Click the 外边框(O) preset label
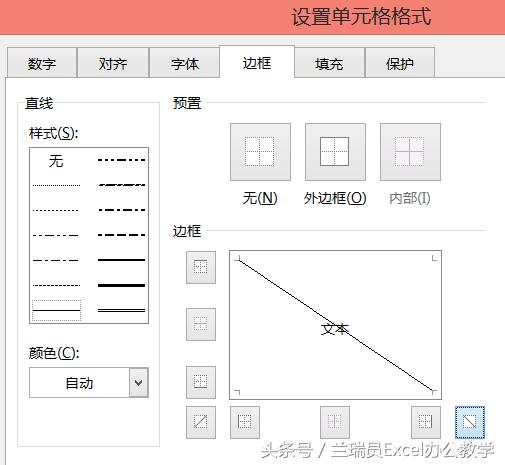The width and height of the screenshot is (505, 465). coord(335,198)
